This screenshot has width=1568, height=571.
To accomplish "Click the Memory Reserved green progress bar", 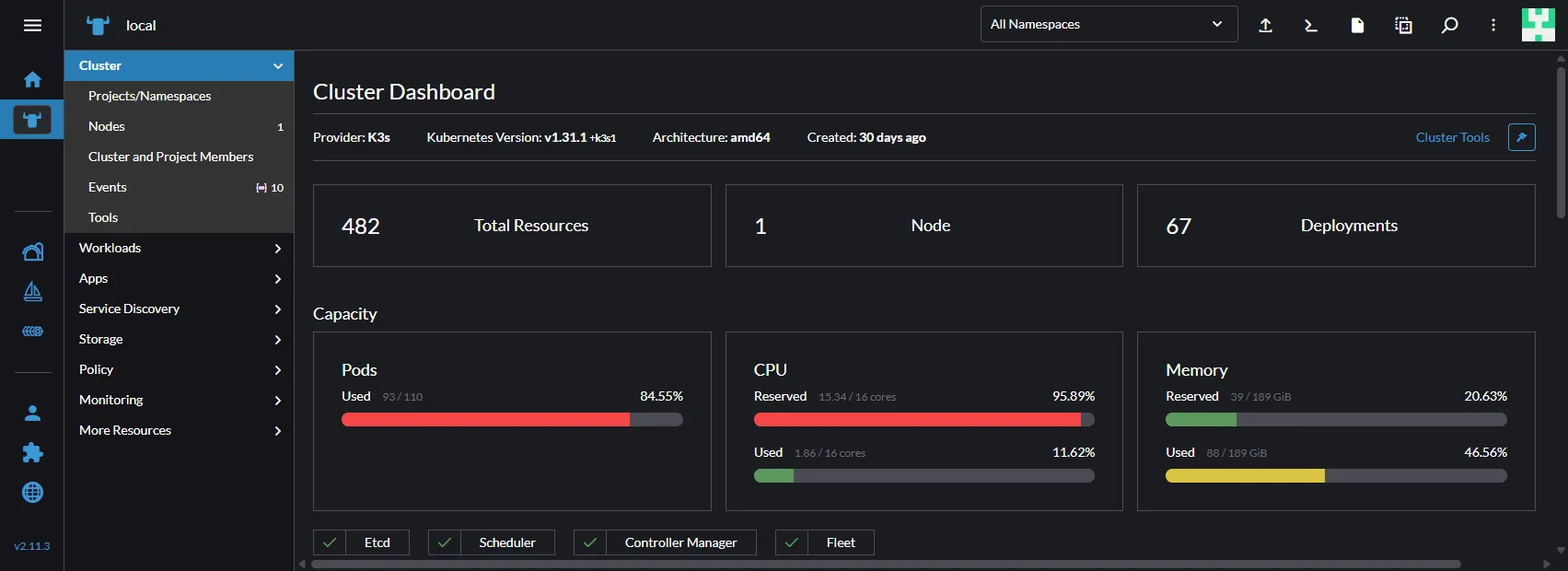I will tap(1336, 420).
